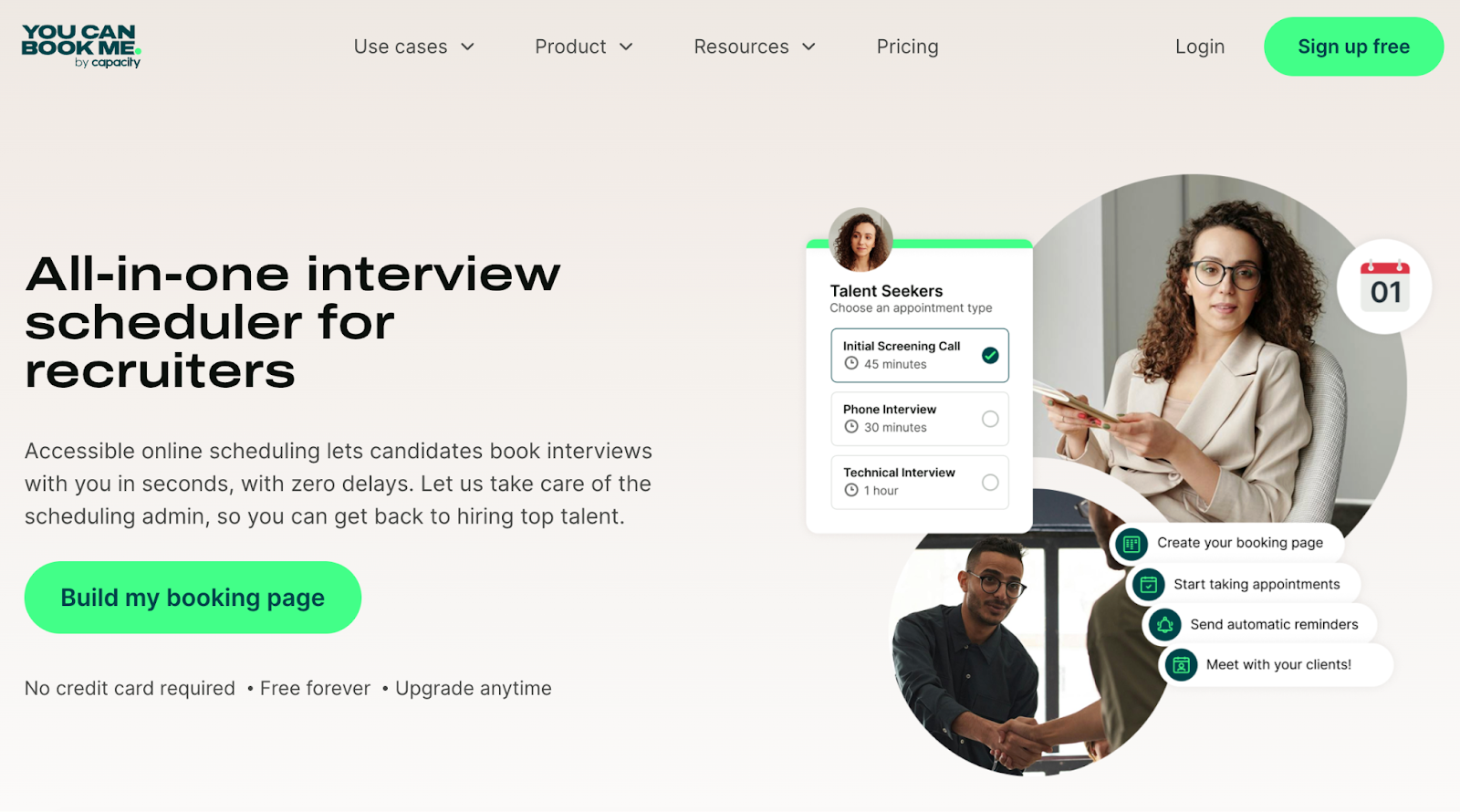
Task: Click the Start taking appointments calendar icon
Action: pos(1148,585)
